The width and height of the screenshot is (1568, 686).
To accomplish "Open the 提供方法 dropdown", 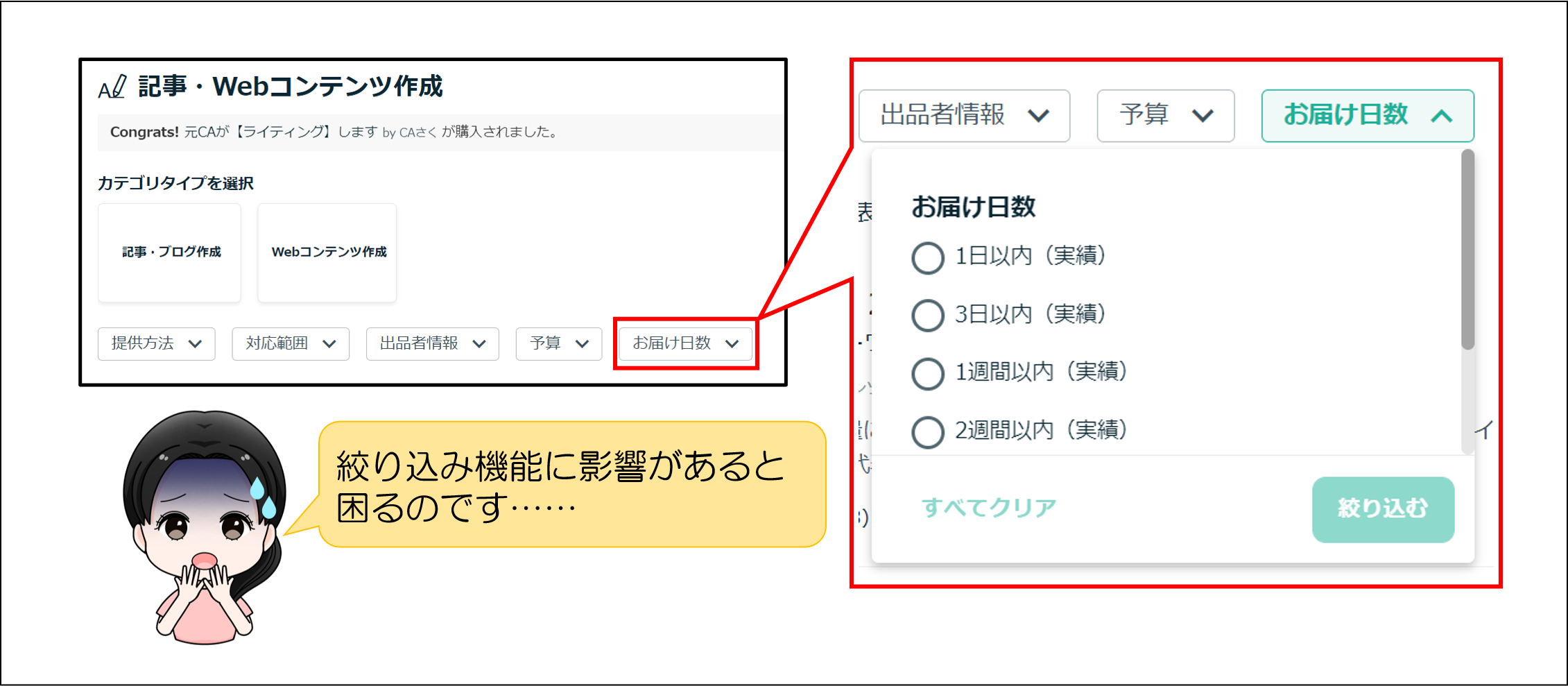I will pyautogui.click(x=156, y=343).
